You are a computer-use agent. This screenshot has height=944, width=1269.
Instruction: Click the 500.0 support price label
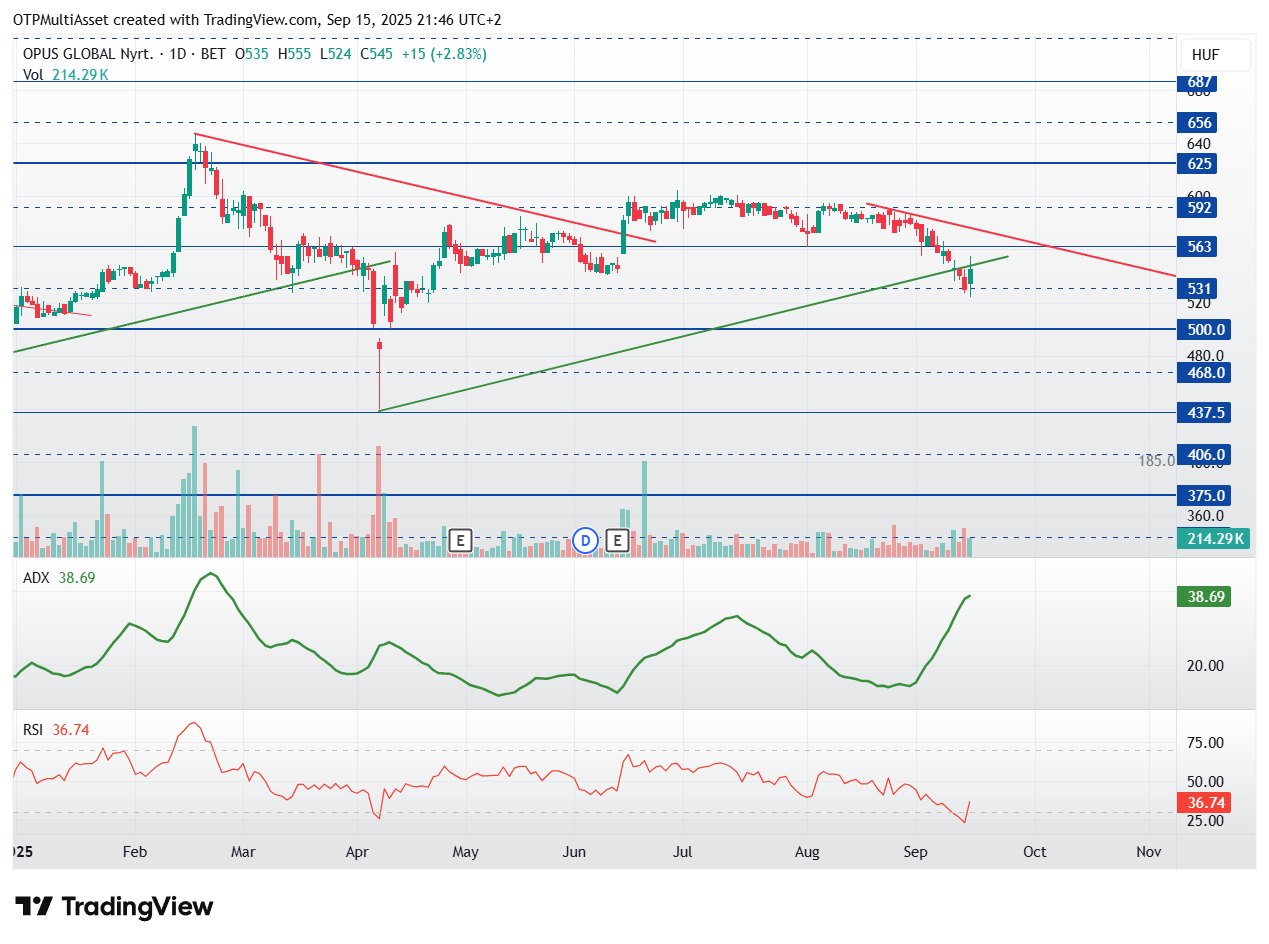pos(1203,329)
